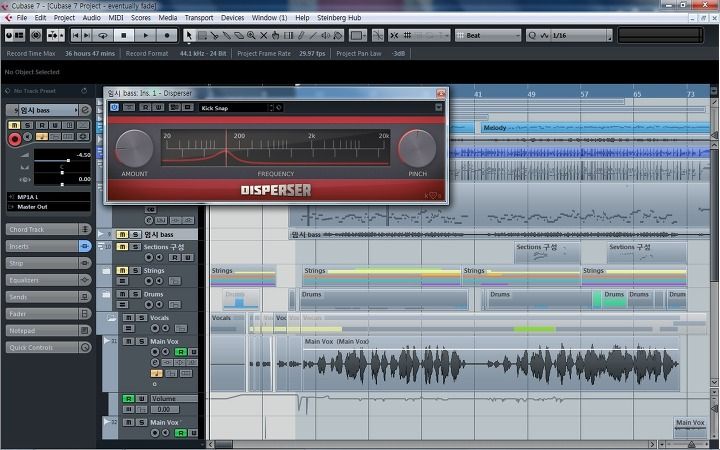Solo track in inspector with S button
The image size is (720, 450).
[x=28, y=125]
